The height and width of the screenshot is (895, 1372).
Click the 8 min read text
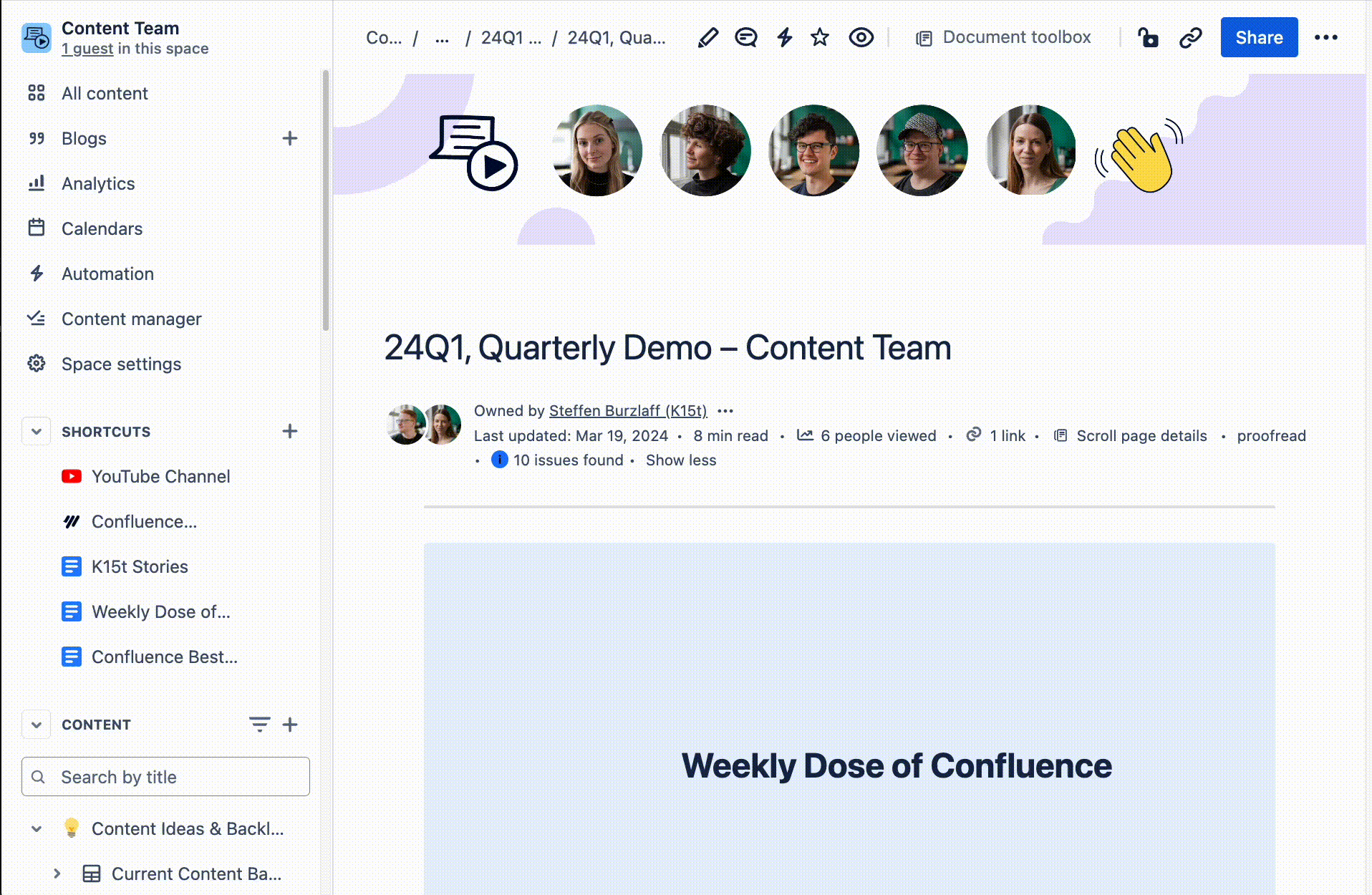tap(730, 435)
